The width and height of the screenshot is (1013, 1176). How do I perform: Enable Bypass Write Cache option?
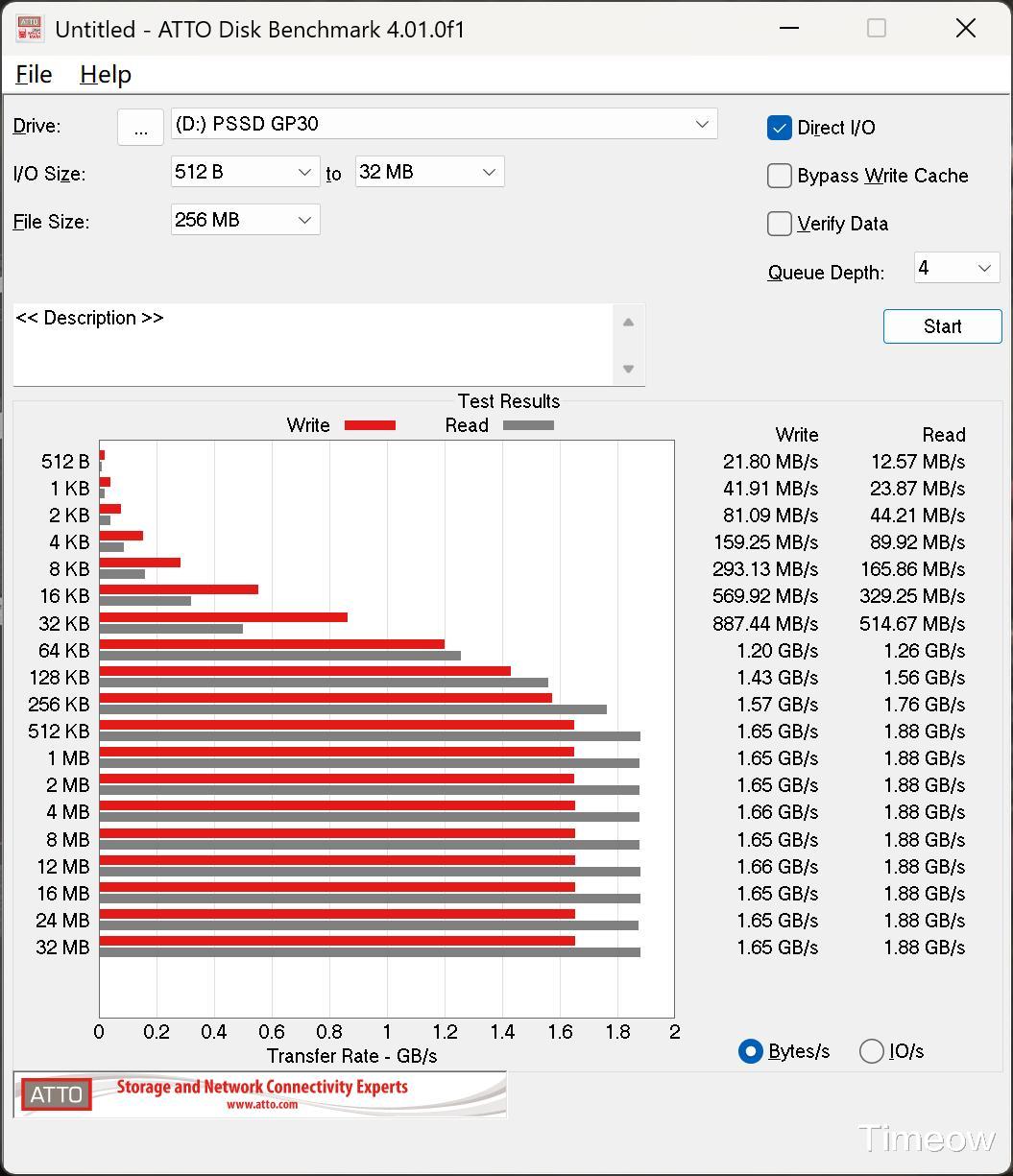[x=780, y=175]
